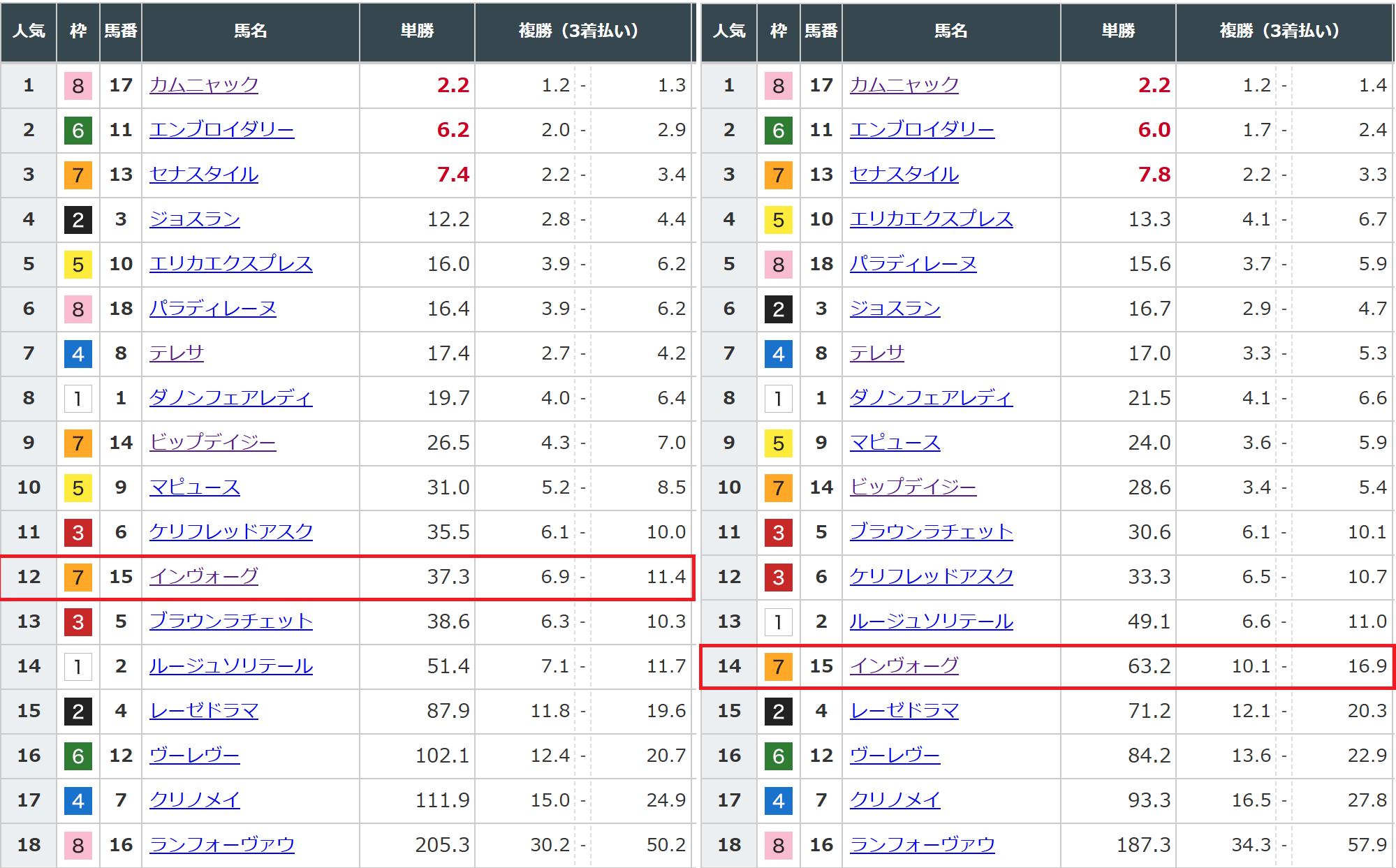Image resolution: width=1396 pixels, height=868 pixels.
Task: Open highlighted インヴォーグ link in left table
Action: coord(203,577)
